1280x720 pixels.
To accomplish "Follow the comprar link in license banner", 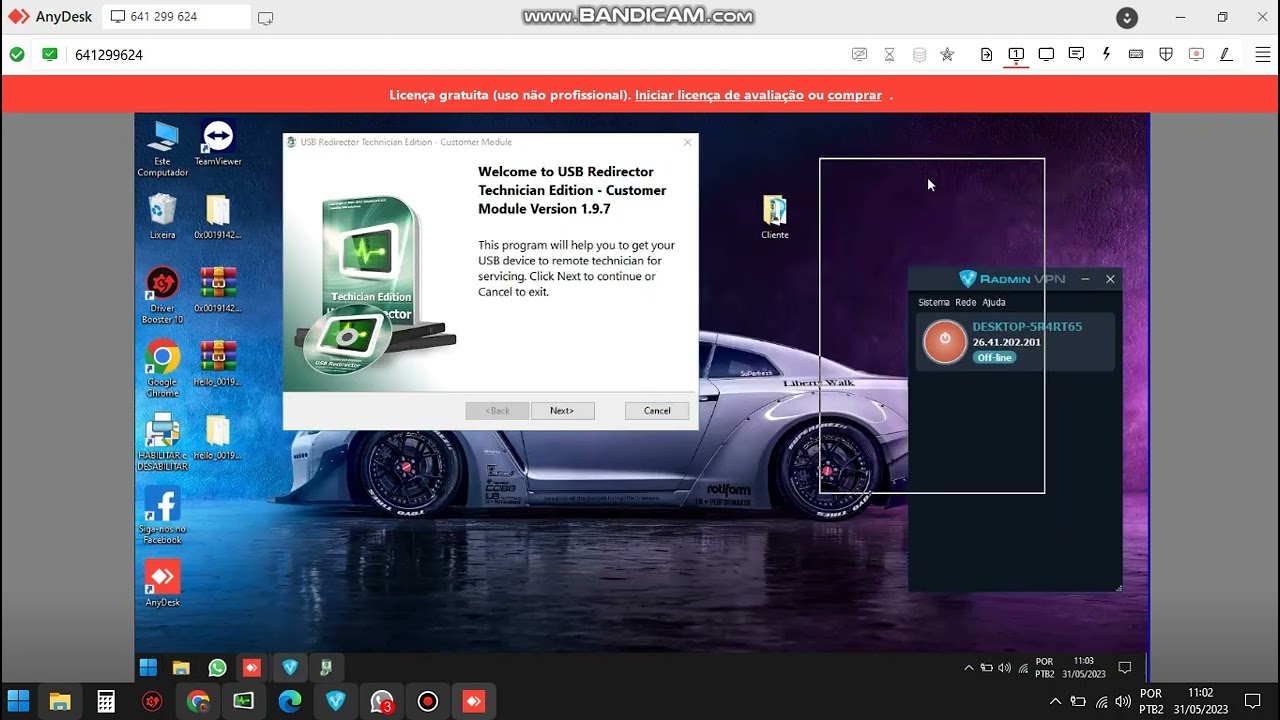I will 855,95.
